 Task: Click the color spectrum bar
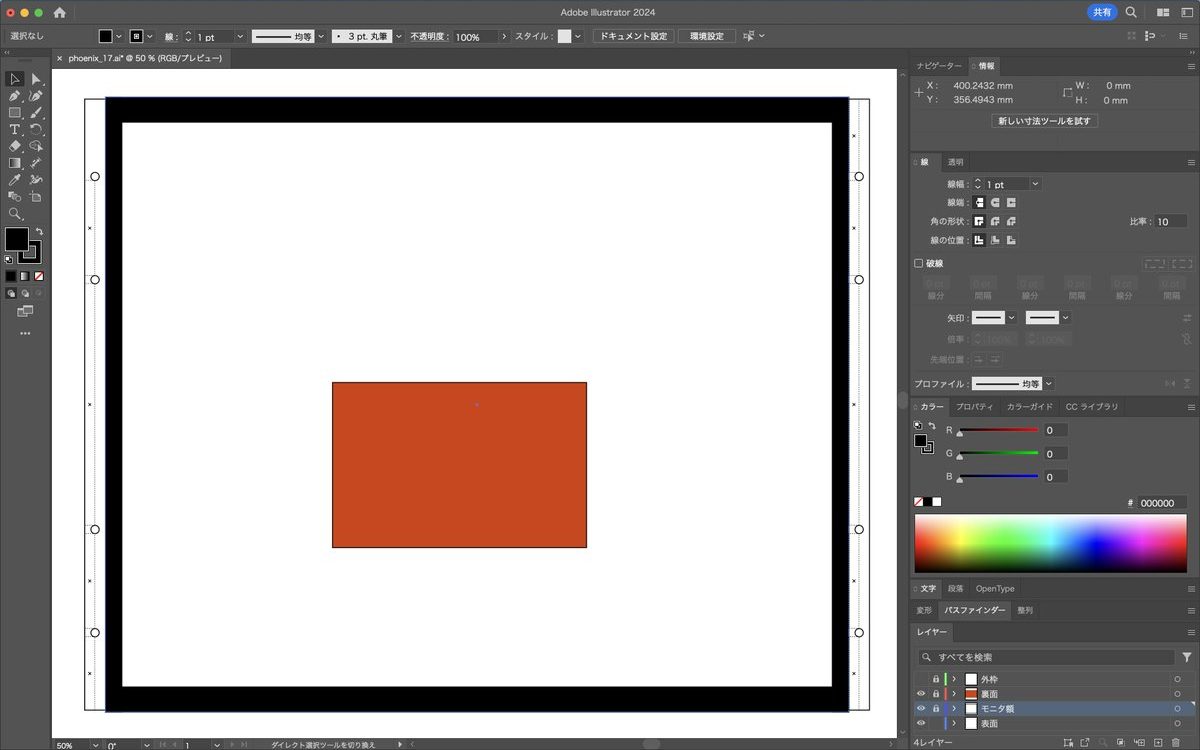[1050, 543]
